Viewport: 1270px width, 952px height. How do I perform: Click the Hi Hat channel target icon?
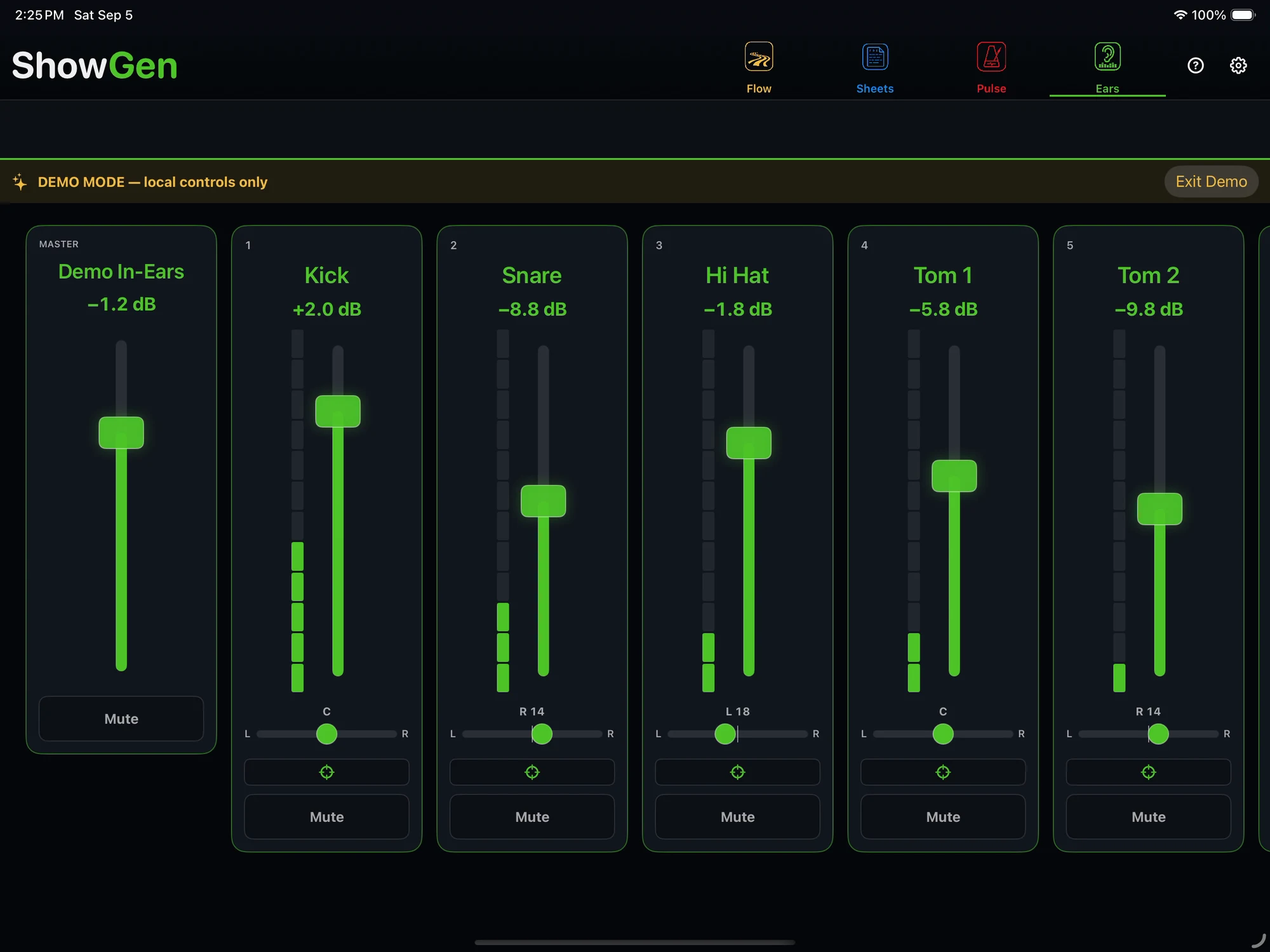pos(737,772)
